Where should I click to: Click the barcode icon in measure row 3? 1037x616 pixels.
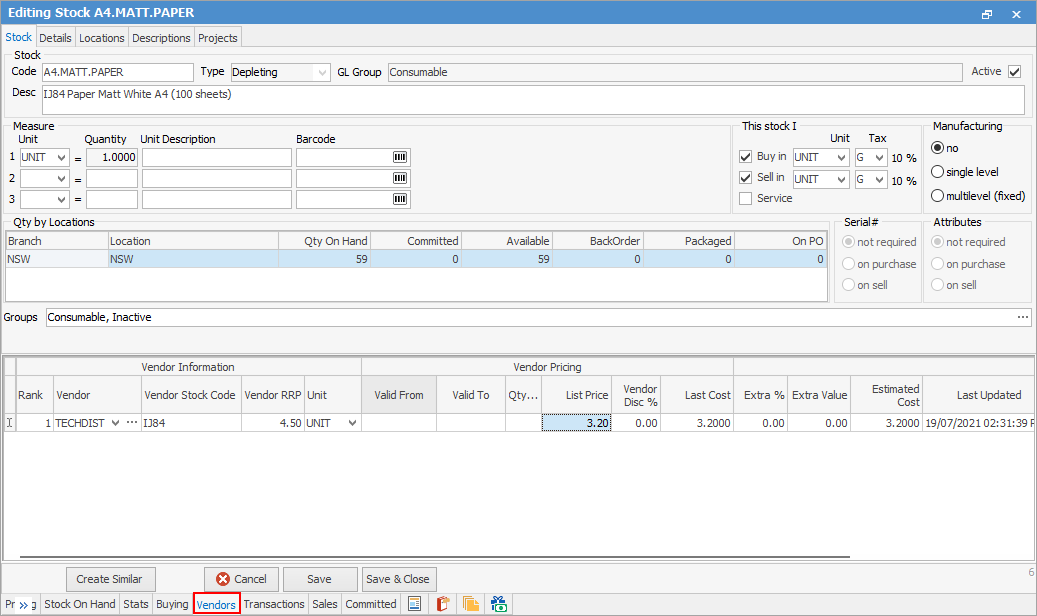pyautogui.click(x=400, y=199)
